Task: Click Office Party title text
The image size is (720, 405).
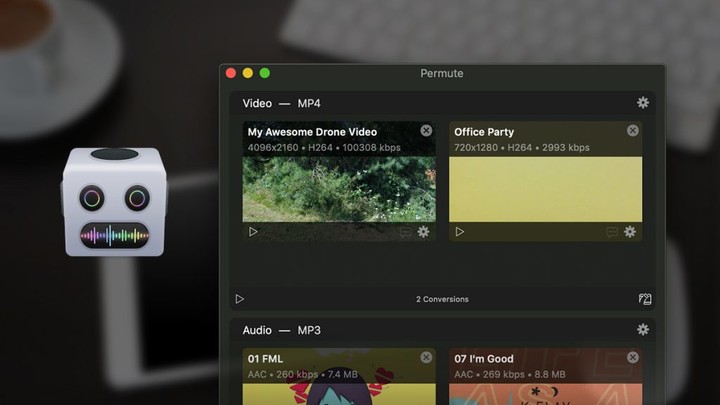Action: (484, 132)
